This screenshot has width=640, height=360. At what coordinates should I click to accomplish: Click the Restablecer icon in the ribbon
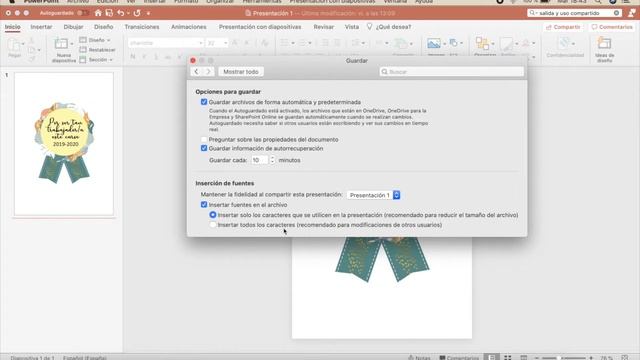coord(83,49)
